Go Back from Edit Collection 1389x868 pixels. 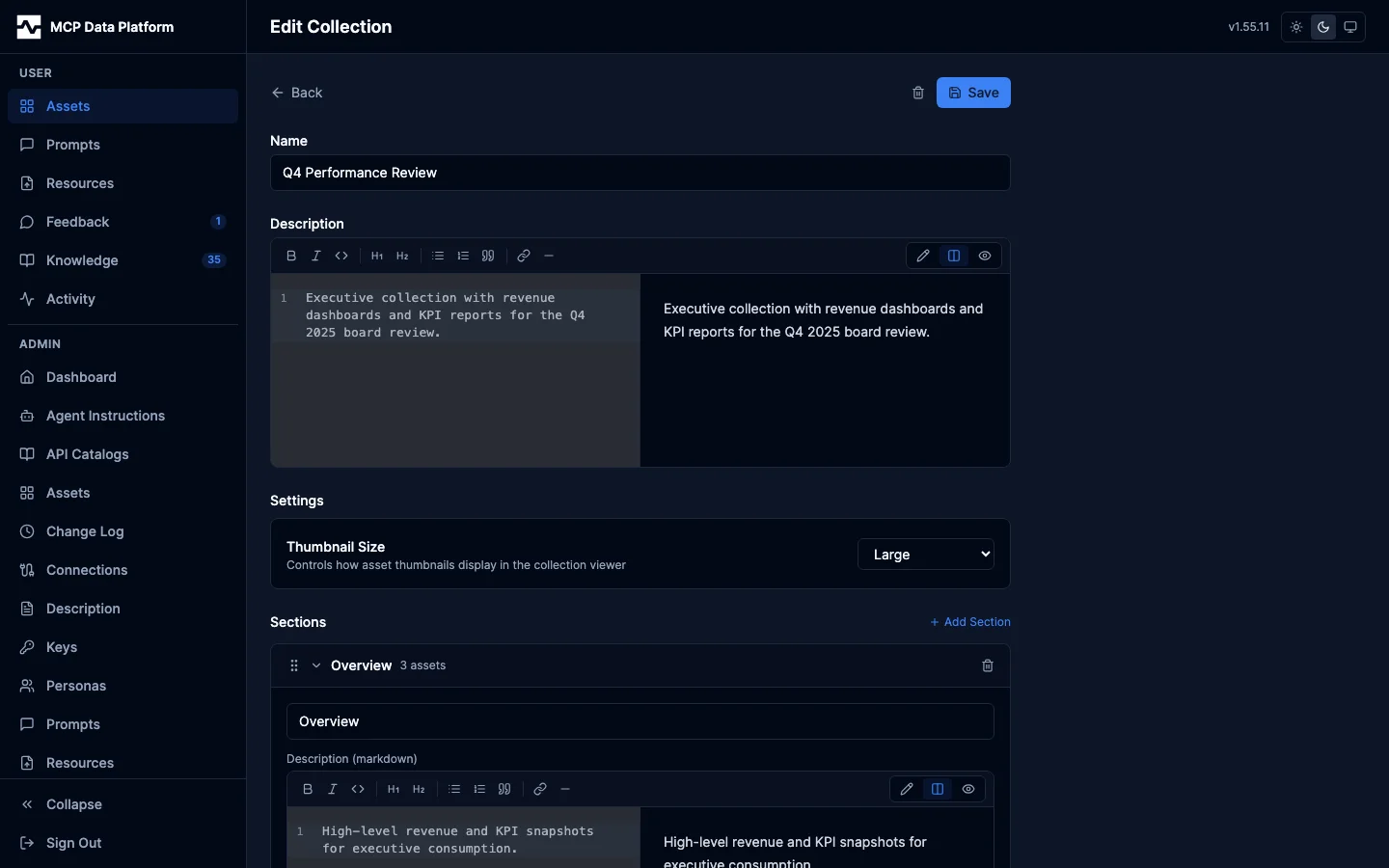click(x=297, y=93)
